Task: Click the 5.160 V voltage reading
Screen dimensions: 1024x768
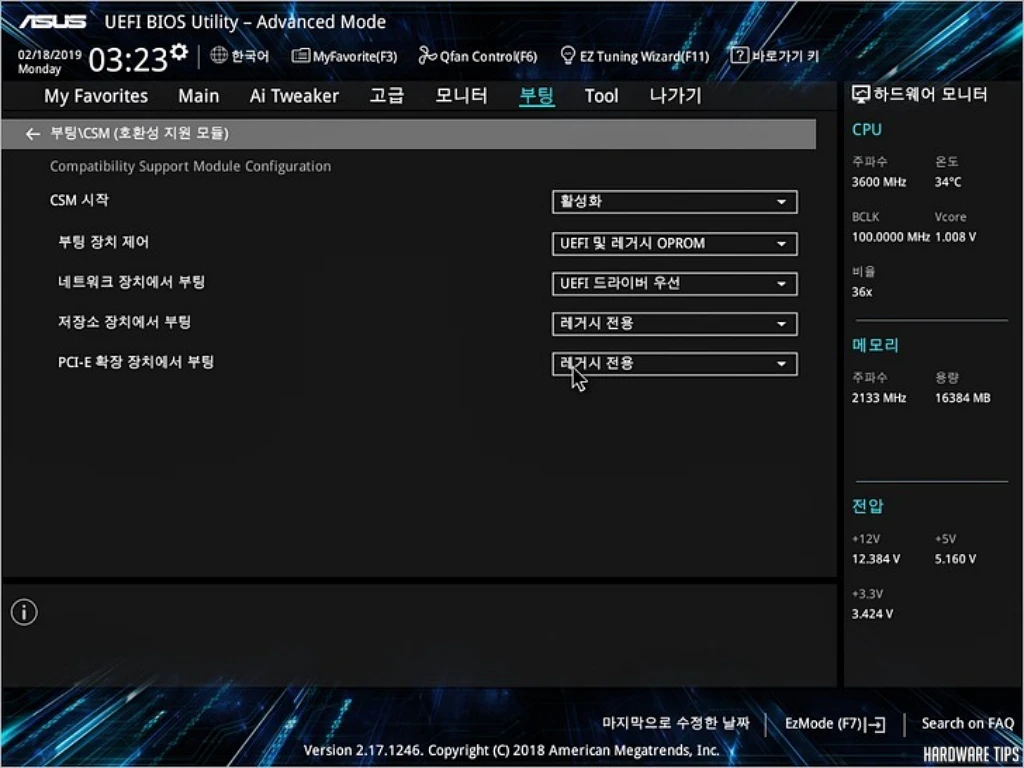Action: pos(955,559)
